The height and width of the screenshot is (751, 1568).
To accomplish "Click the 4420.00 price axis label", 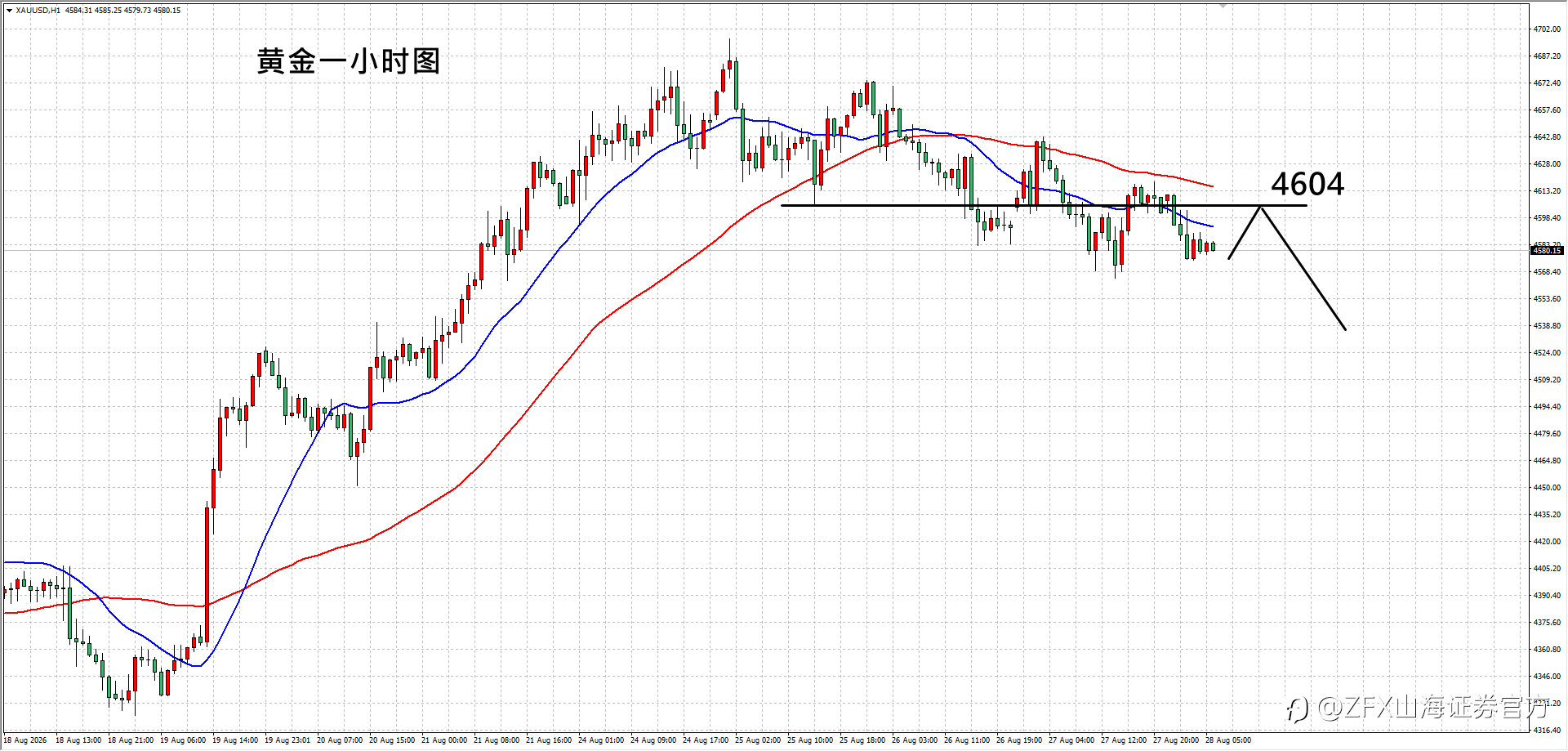I will click(x=1547, y=542).
